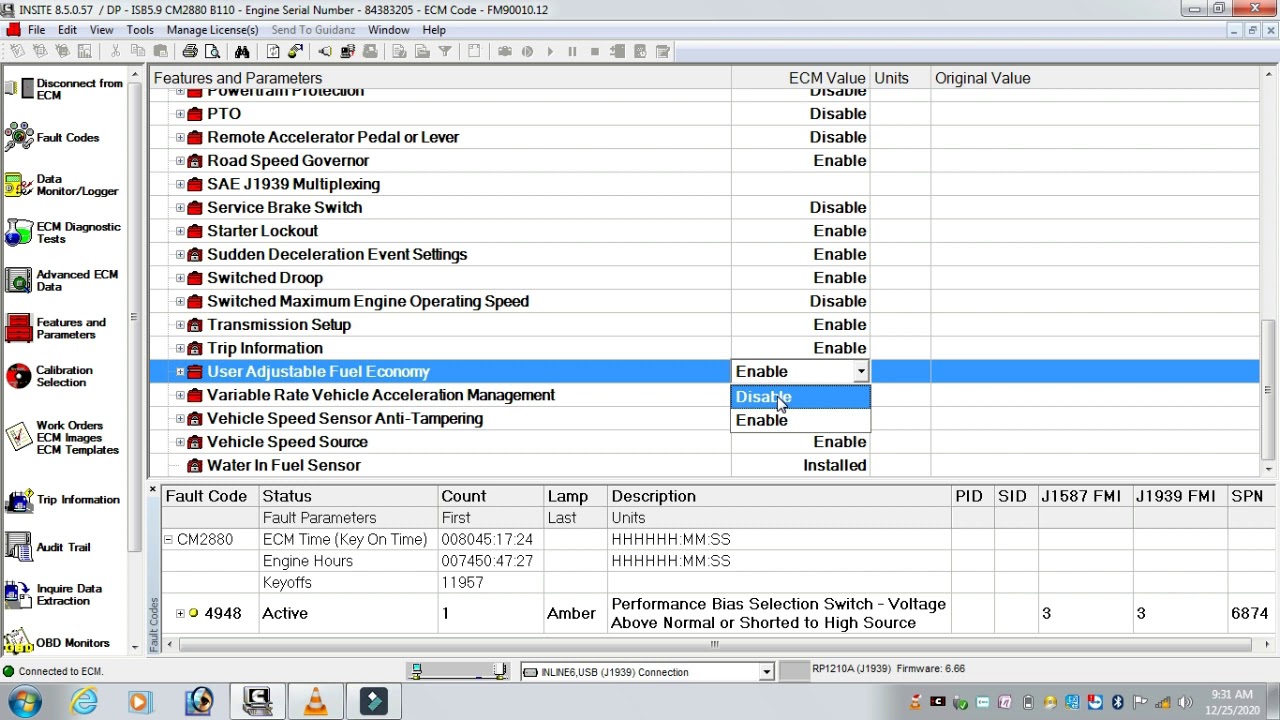Open VLC media player from taskbar
Viewport: 1280px width, 720px height.
pyautogui.click(x=316, y=701)
